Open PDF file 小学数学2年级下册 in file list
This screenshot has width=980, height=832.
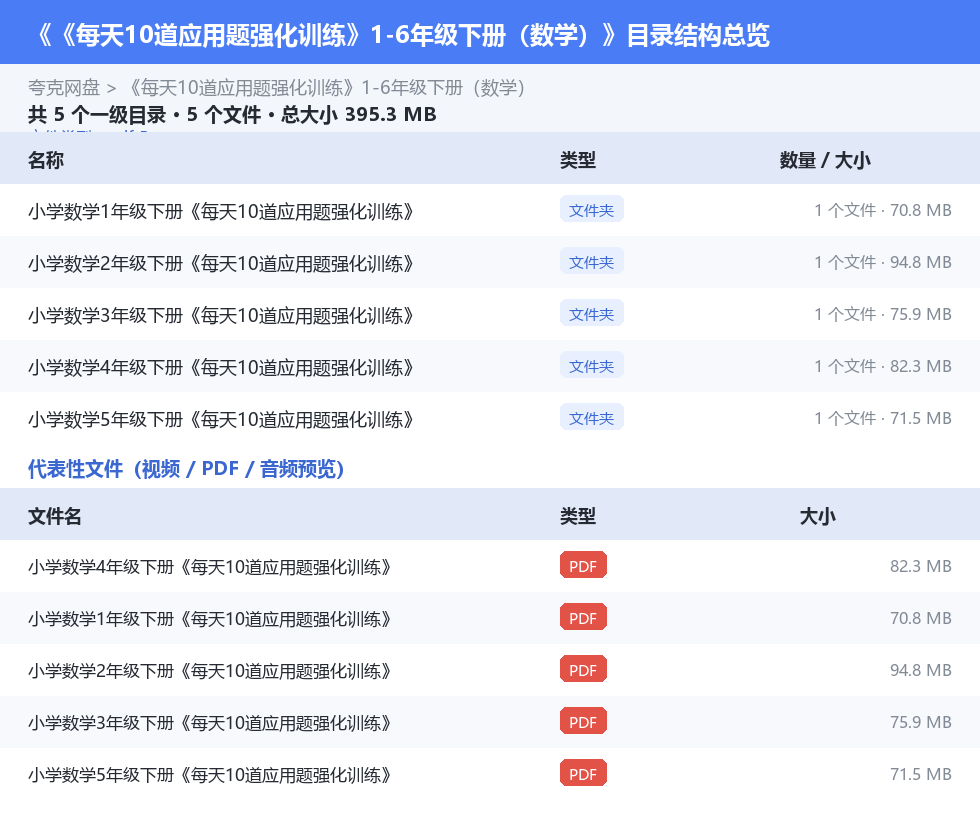210,671
